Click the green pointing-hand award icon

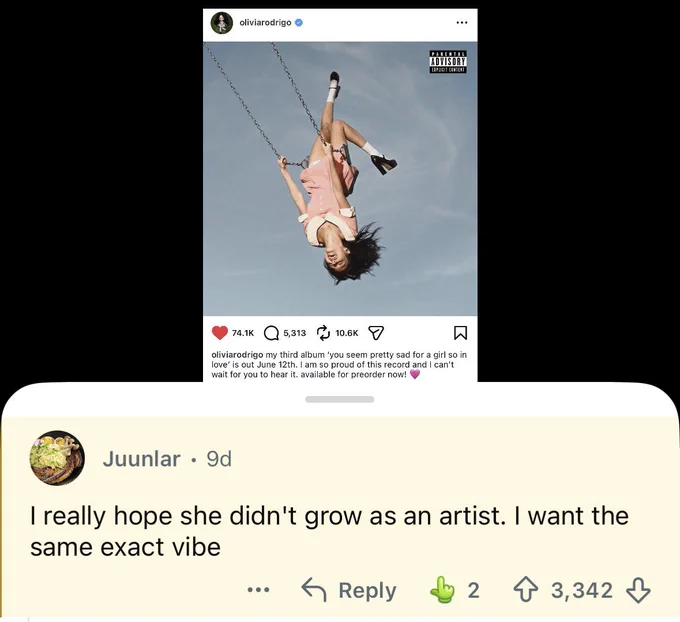pos(442,589)
